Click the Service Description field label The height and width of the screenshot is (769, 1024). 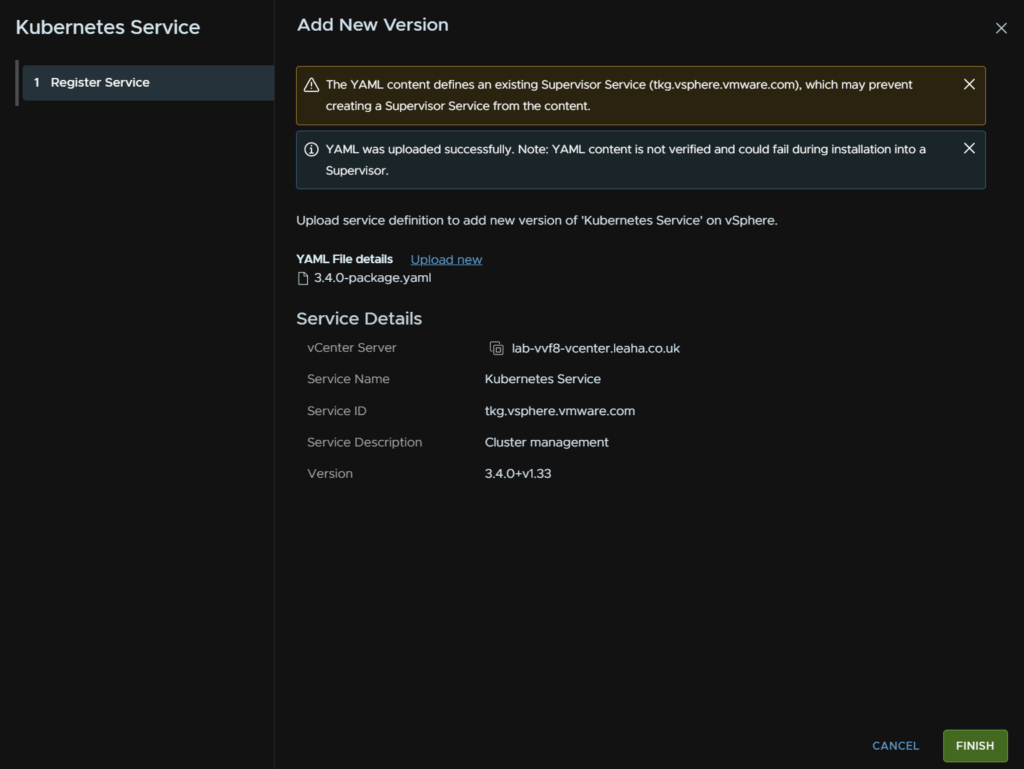[365, 442]
